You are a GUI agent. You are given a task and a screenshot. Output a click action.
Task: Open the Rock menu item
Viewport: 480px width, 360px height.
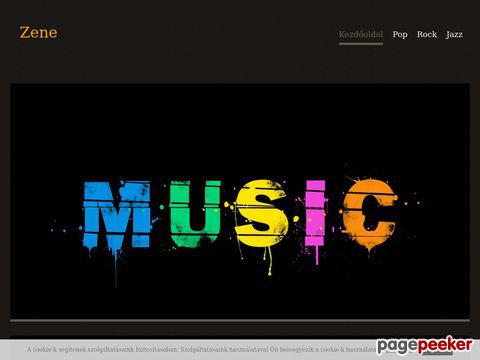click(427, 34)
